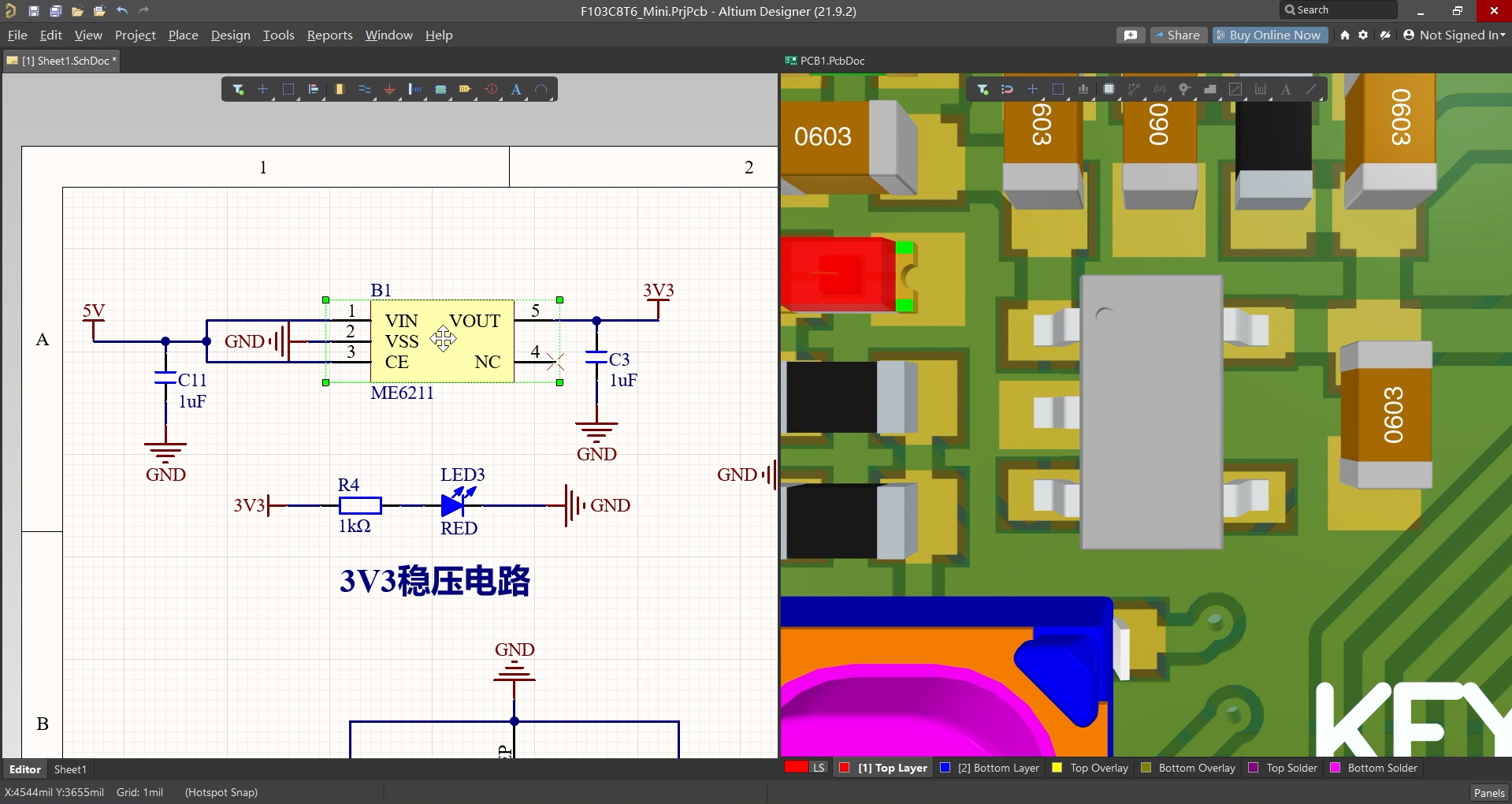
Task: Open the Design menu
Action: coord(231,35)
